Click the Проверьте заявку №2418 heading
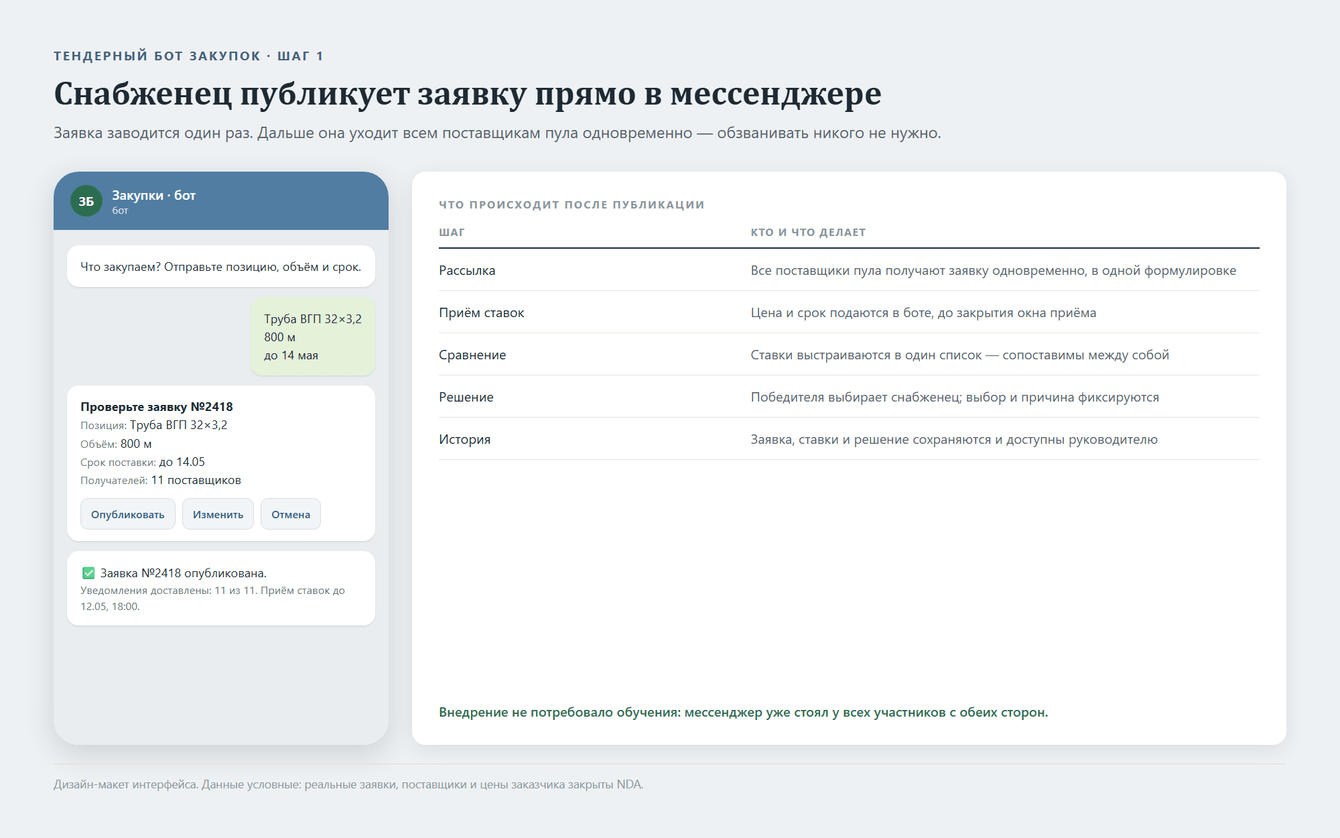The width and height of the screenshot is (1340, 838). pos(156,407)
